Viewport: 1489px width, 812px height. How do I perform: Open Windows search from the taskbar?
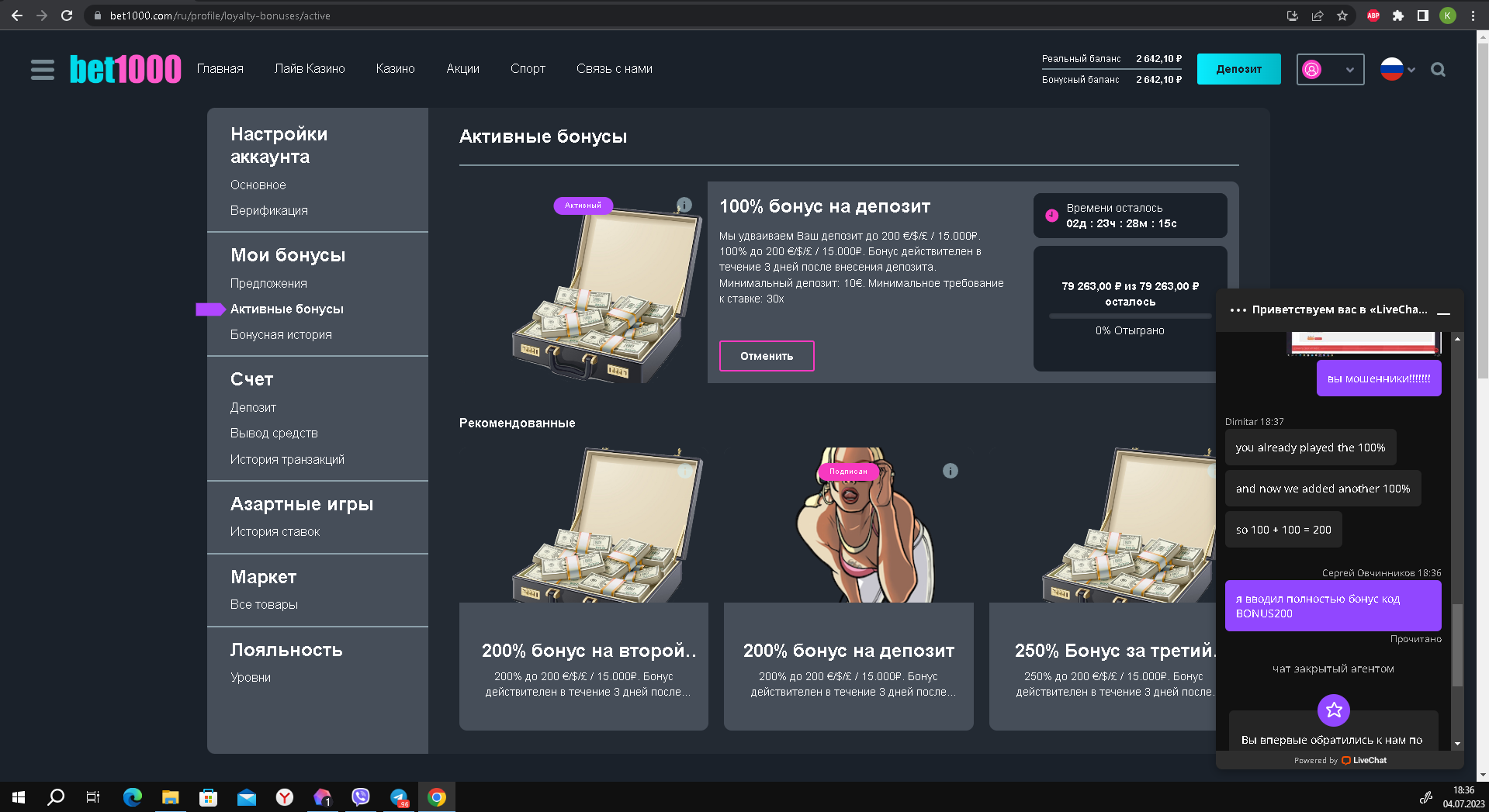[56, 797]
